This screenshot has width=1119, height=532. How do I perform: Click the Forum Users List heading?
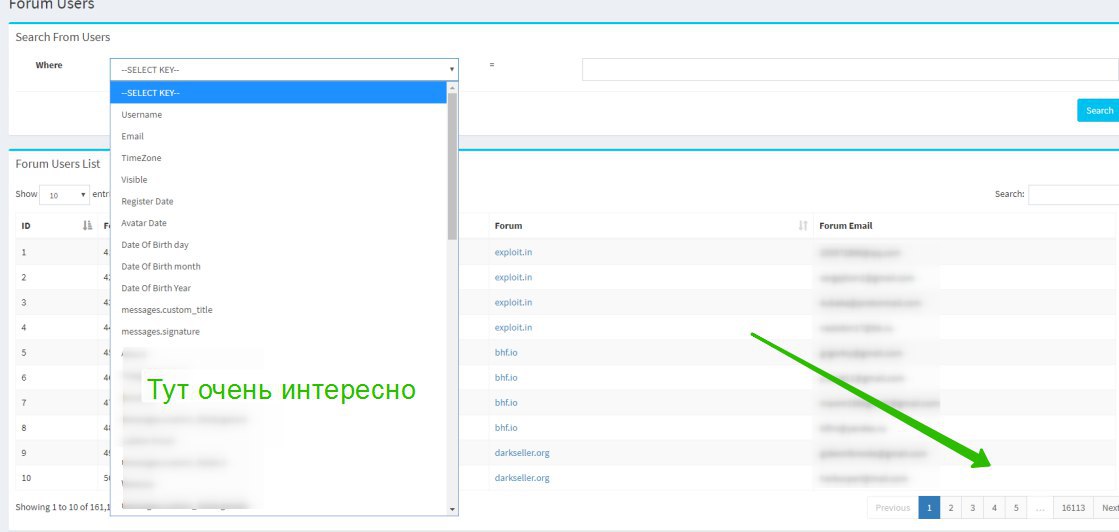58,164
